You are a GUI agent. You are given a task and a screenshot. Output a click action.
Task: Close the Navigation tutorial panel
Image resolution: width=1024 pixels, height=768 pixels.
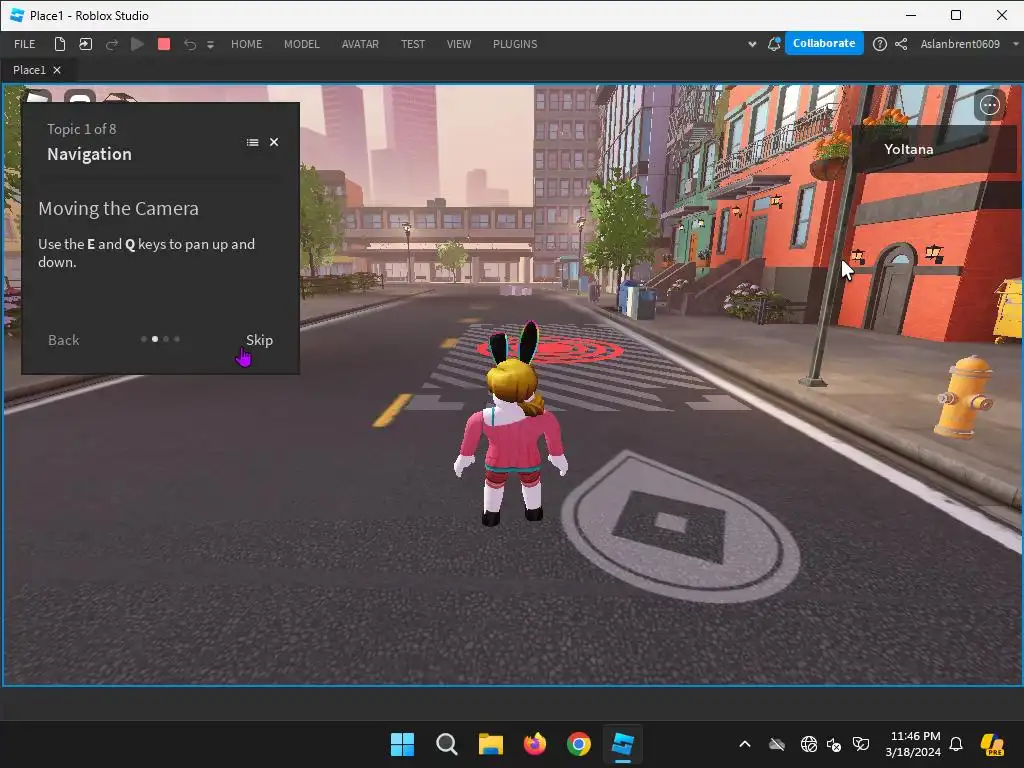point(274,142)
